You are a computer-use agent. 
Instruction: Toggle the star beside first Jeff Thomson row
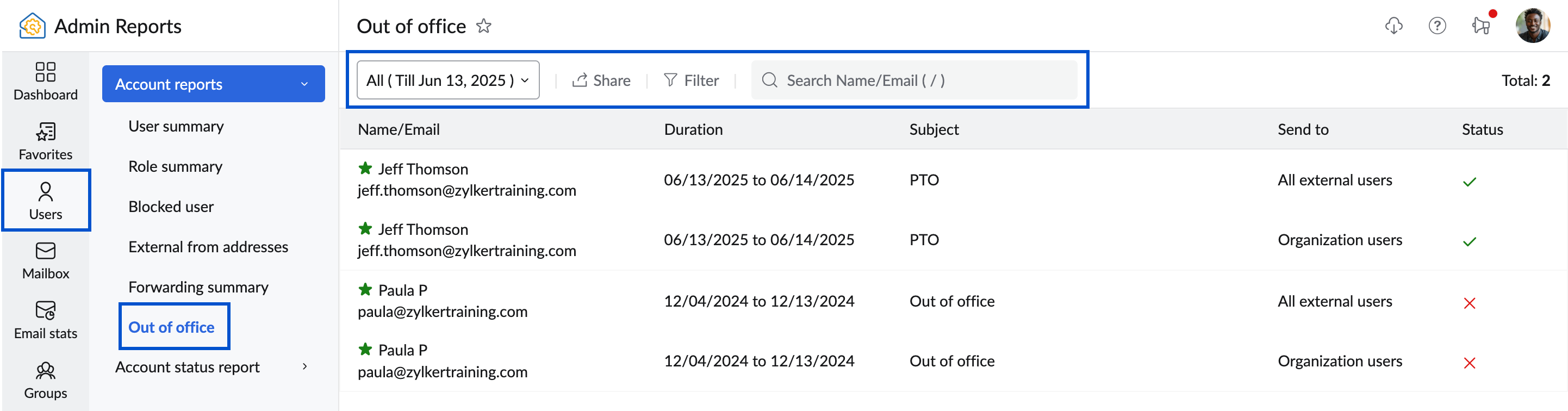coord(365,168)
